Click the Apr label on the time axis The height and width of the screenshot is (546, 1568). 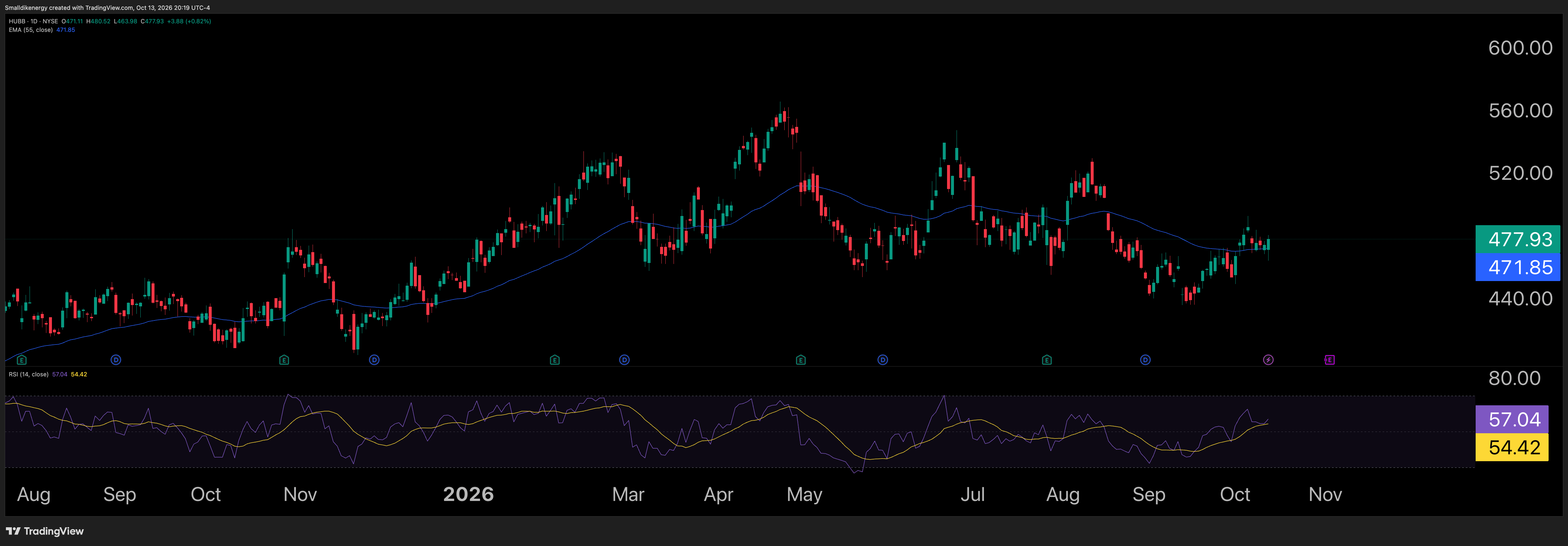tap(718, 494)
